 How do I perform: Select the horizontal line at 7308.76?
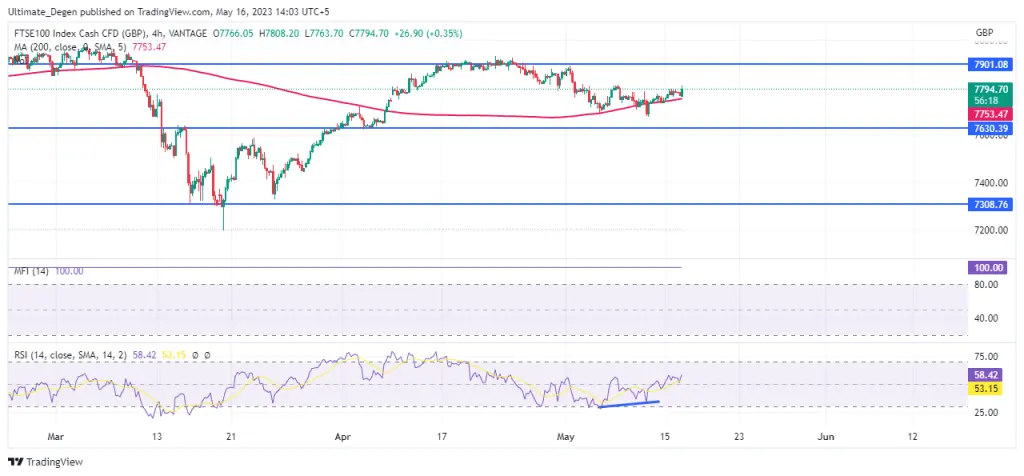click(x=487, y=204)
